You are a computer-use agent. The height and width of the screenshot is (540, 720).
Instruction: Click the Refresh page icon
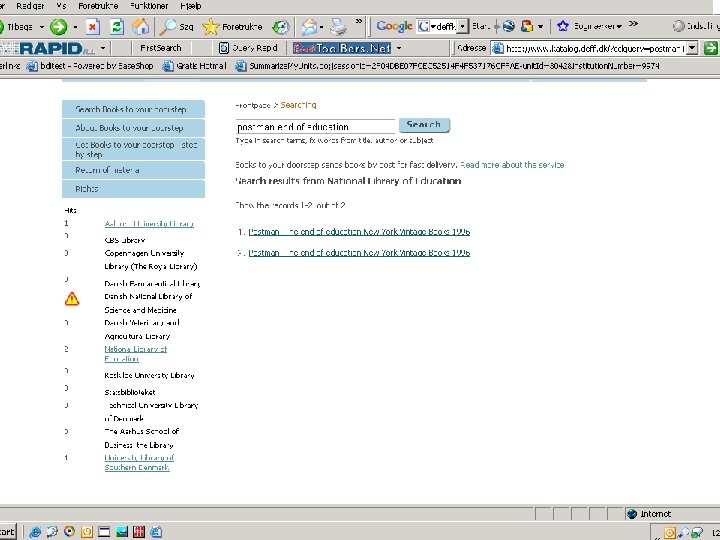click(117, 27)
